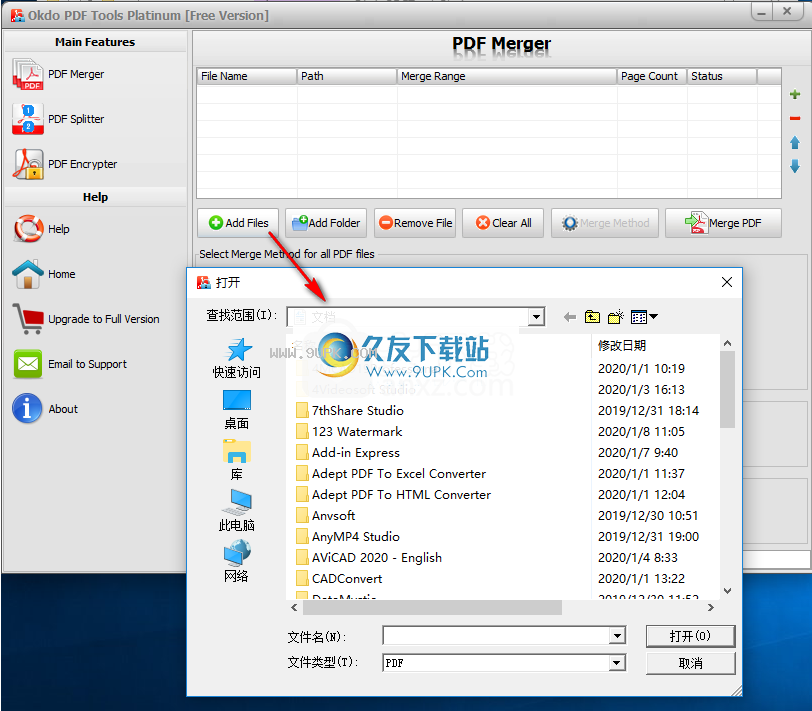Open Email to Support

coord(70,364)
